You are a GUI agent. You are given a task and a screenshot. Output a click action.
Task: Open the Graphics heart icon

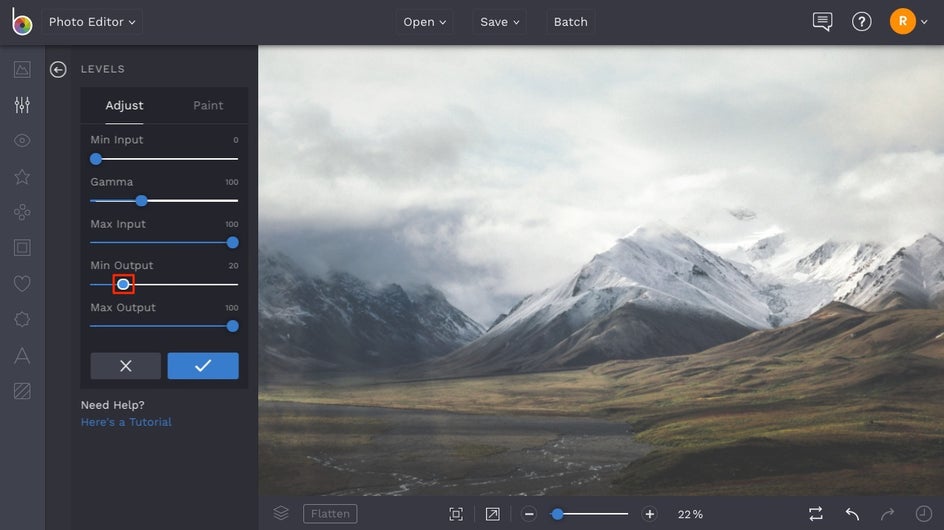coord(22,284)
